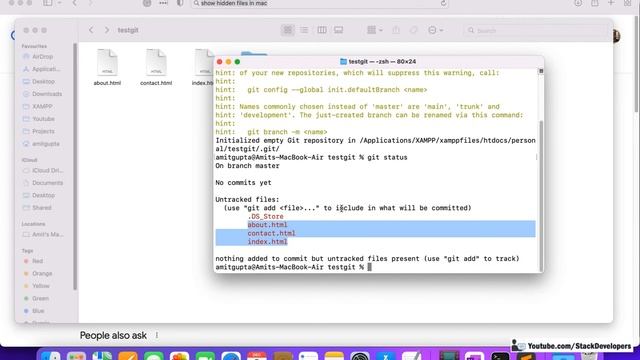Click Finder sidebar scrollbar

[75, 167]
